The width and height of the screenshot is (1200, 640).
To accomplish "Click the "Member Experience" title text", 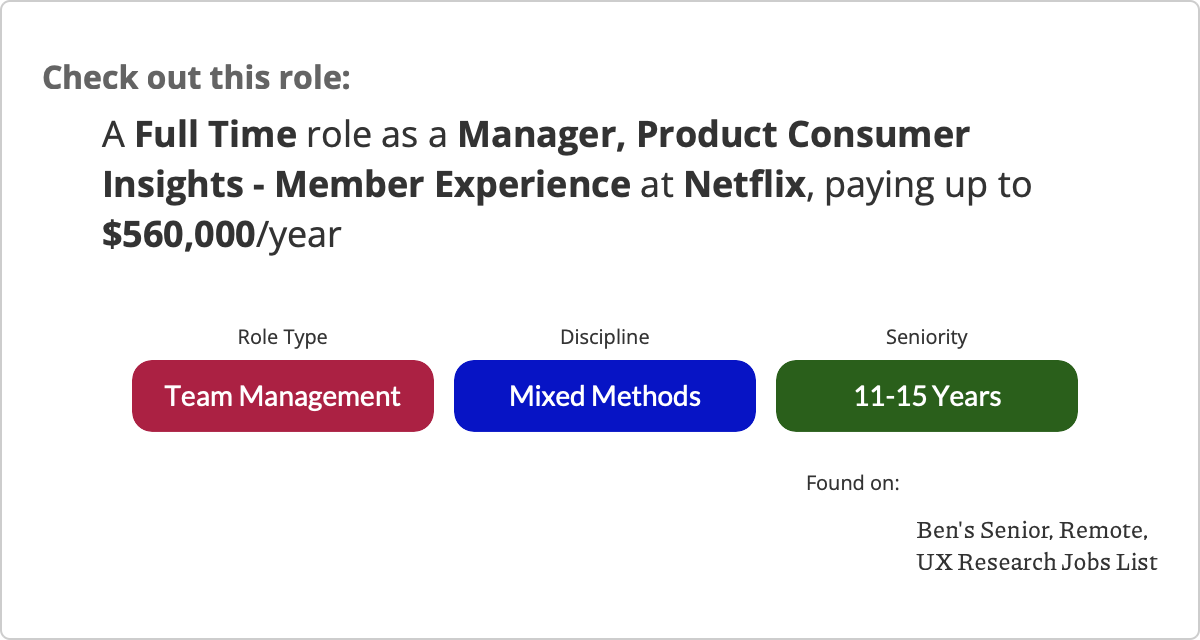I will pyautogui.click(x=452, y=185).
